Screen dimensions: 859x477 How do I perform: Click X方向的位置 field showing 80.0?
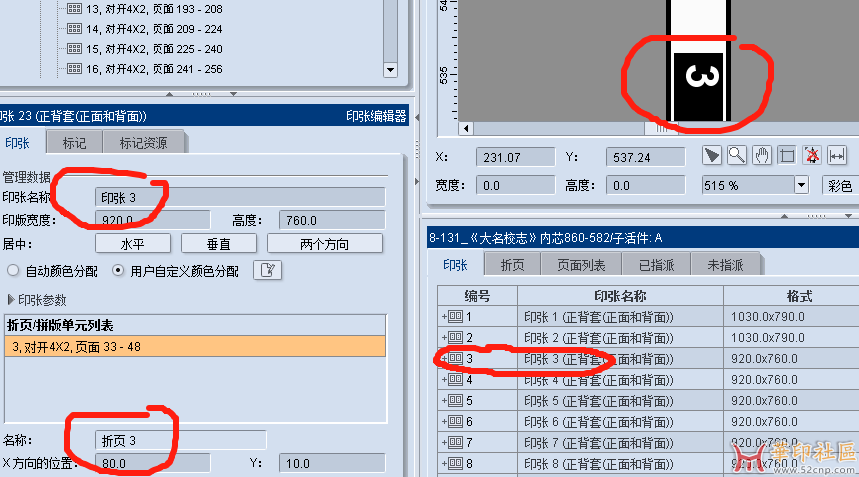[x=152, y=463]
